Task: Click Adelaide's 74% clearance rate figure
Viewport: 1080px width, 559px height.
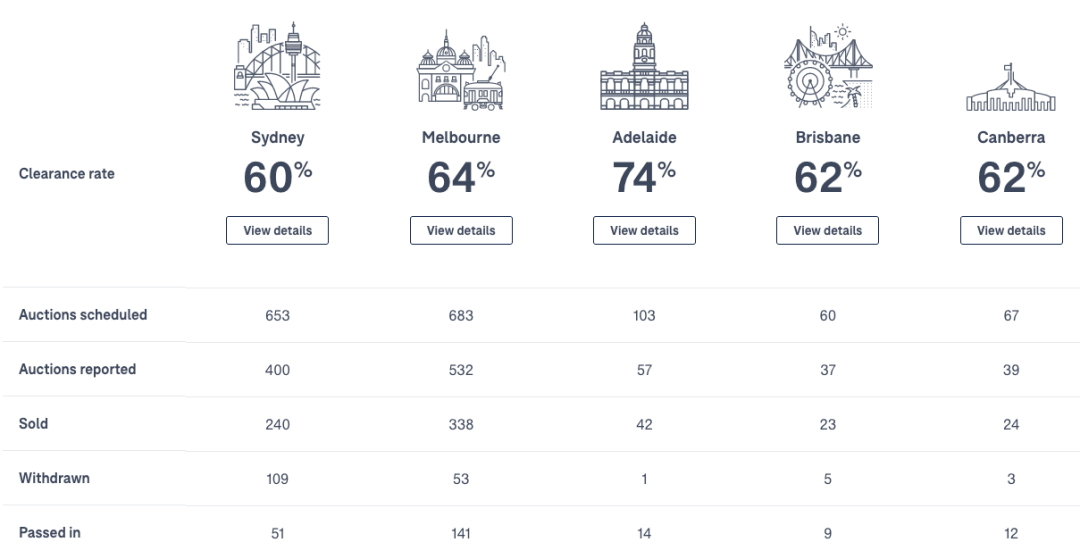Action: [644, 176]
